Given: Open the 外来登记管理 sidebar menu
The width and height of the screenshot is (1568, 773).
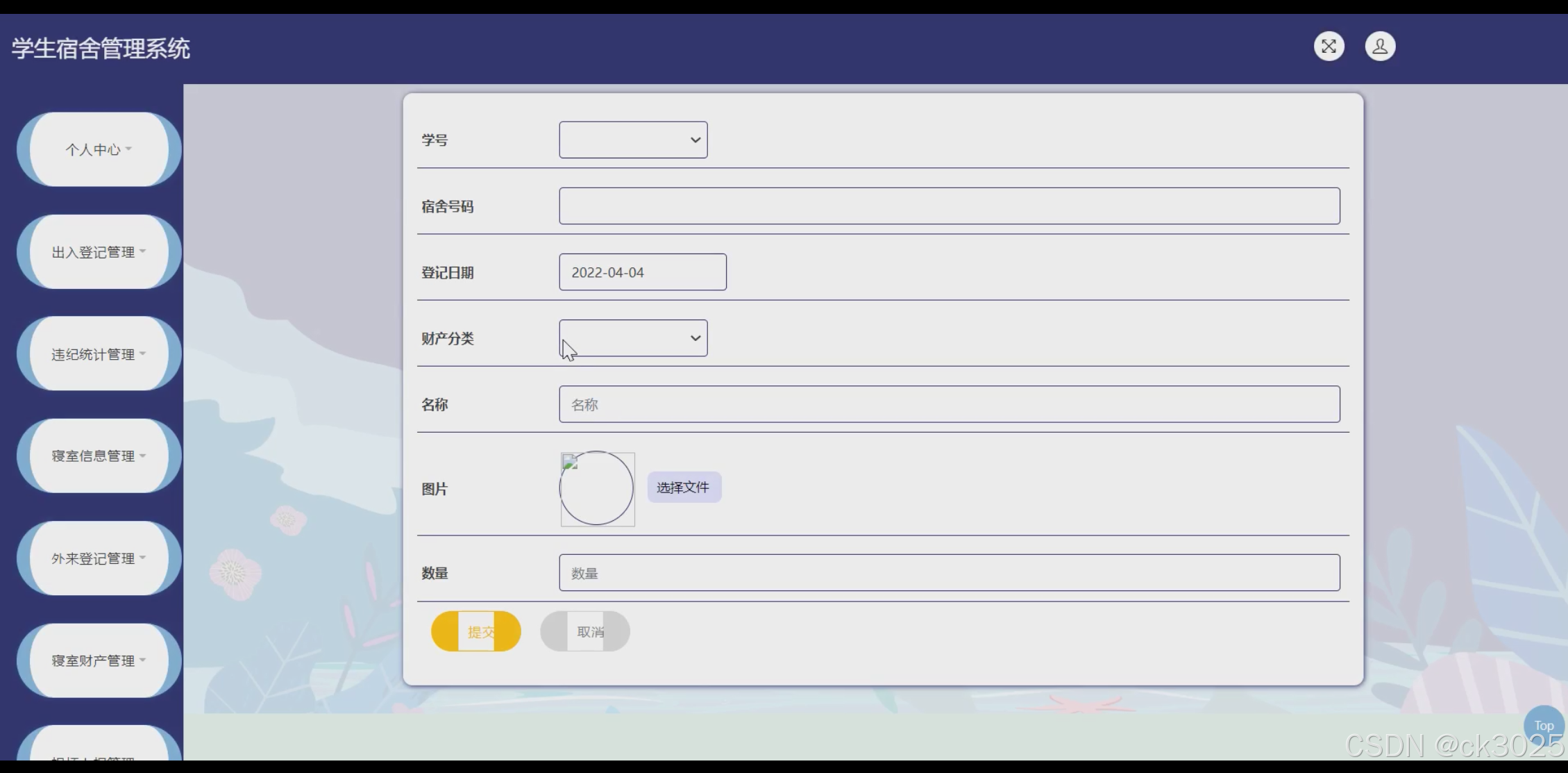Looking at the screenshot, I should 99,558.
